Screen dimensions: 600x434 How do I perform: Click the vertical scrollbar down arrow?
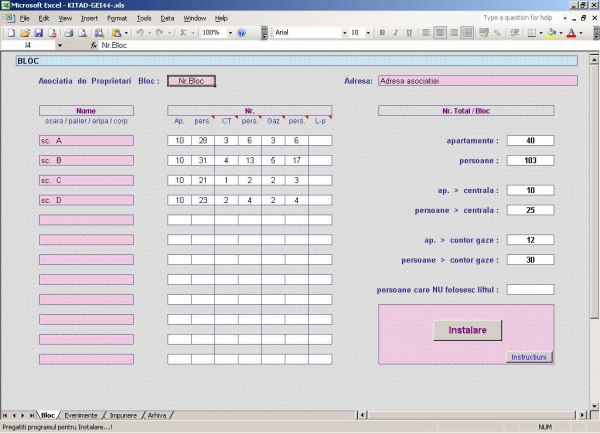pyautogui.click(x=594, y=406)
